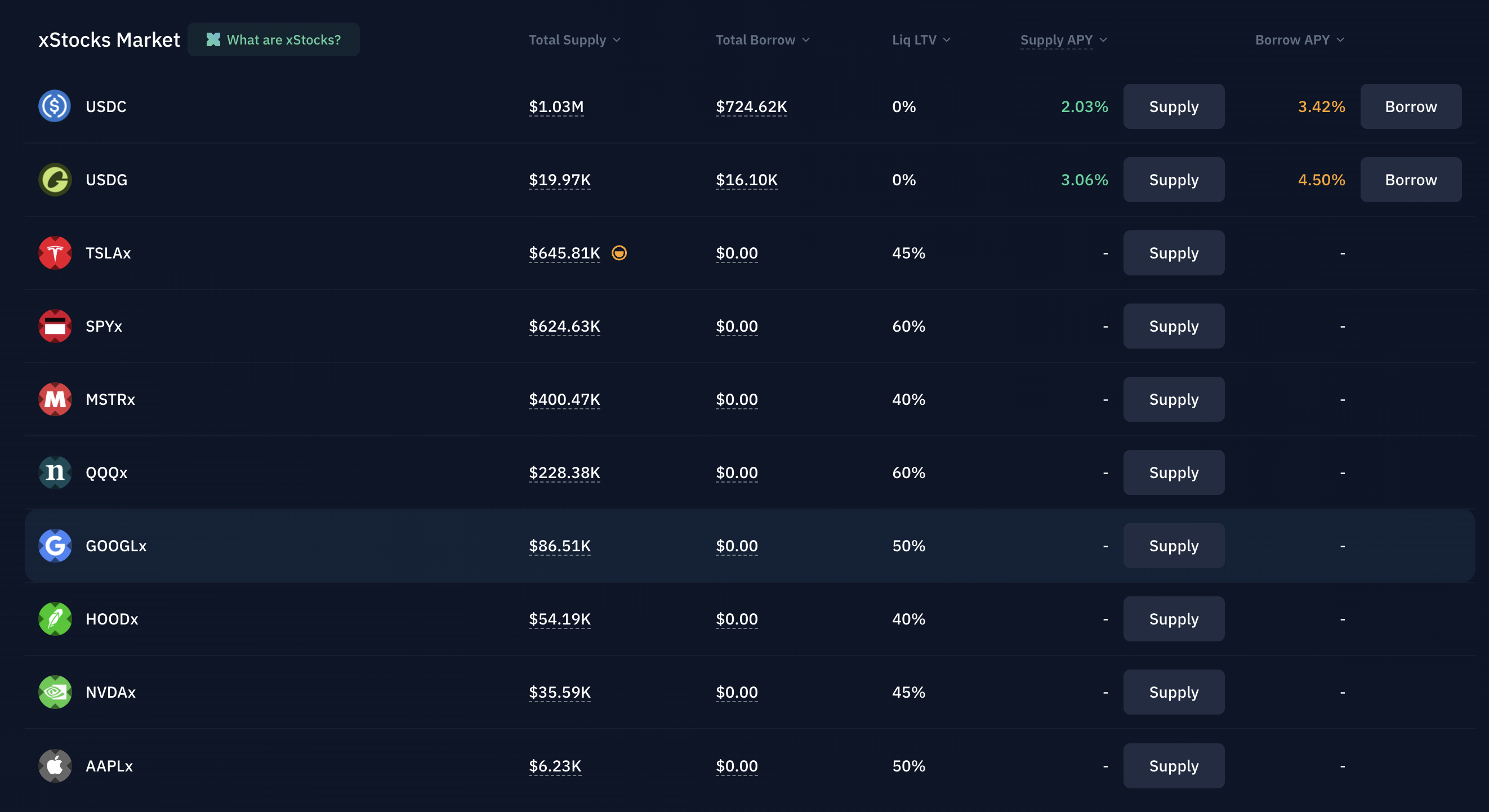The height and width of the screenshot is (812, 1489).
Task: Sort by Borrow APY column
Action: pyautogui.click(x=1299, y=40)
